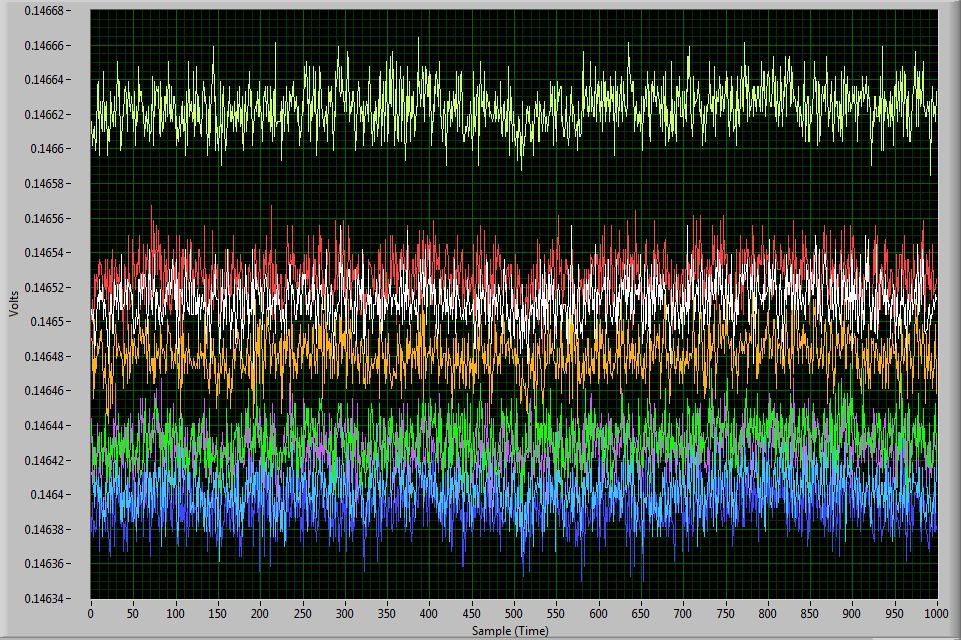Viewport: 961px width, 640px height.
Task: Click the X-axis value 350
Action: click(x=387, y=613)
